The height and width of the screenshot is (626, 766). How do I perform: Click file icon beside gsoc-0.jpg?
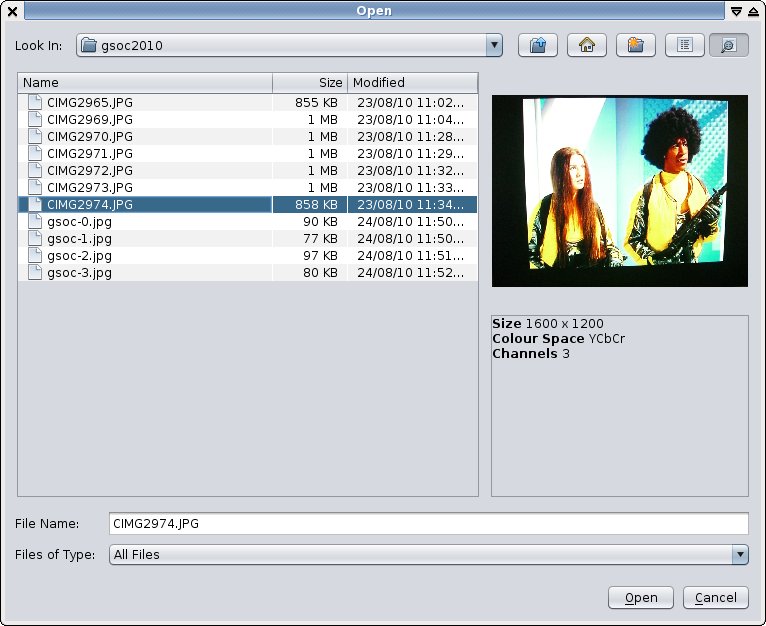coord(35,221)
